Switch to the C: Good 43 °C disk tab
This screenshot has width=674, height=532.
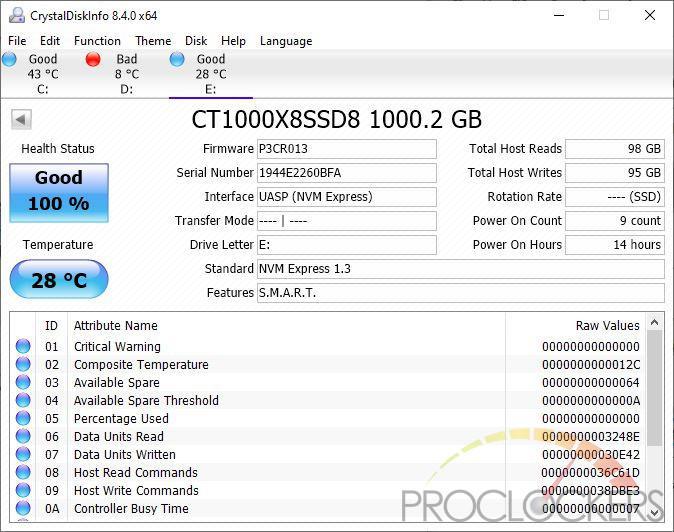[43, 74]
